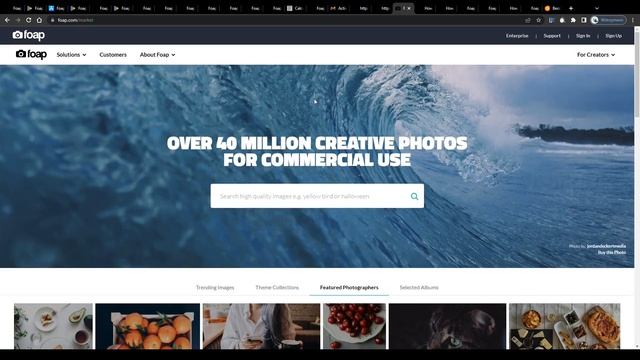Open the extensions puzzle-piece icon
This screenshot has width=640, height=360.
click(573, 20)
